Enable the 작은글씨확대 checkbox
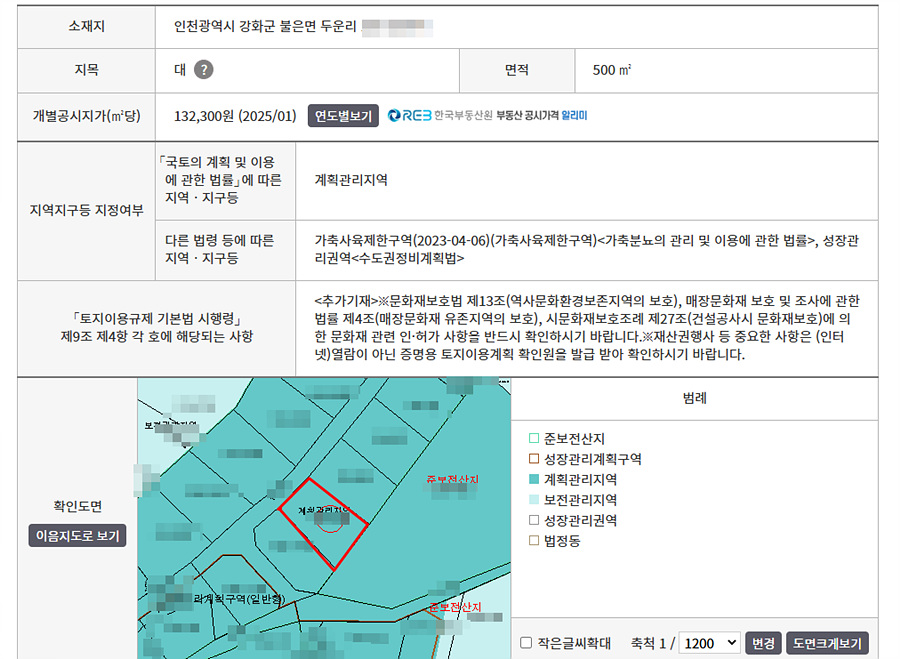The width and height of the screenshot is (900, 659). tap(527, 643)
